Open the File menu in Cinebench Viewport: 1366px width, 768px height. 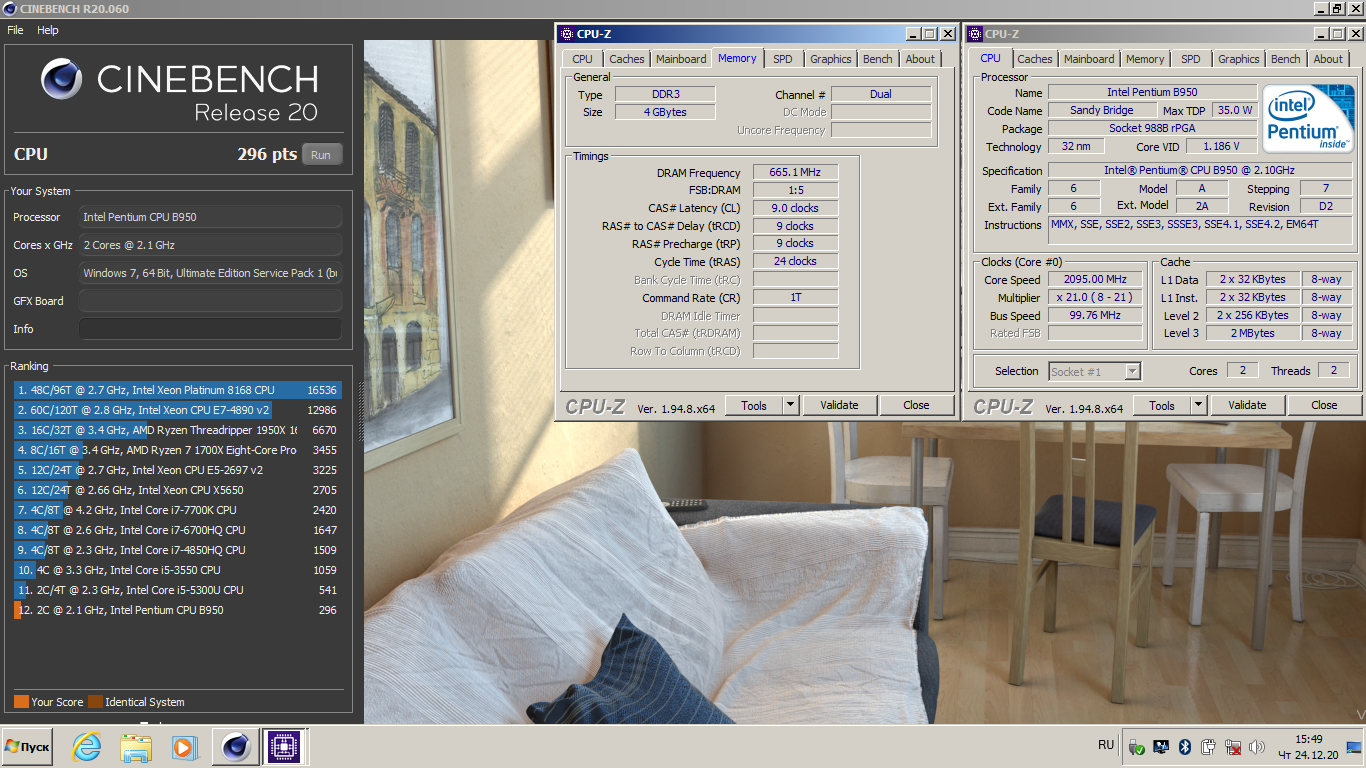pyautogui.click(x=15, y=30)
